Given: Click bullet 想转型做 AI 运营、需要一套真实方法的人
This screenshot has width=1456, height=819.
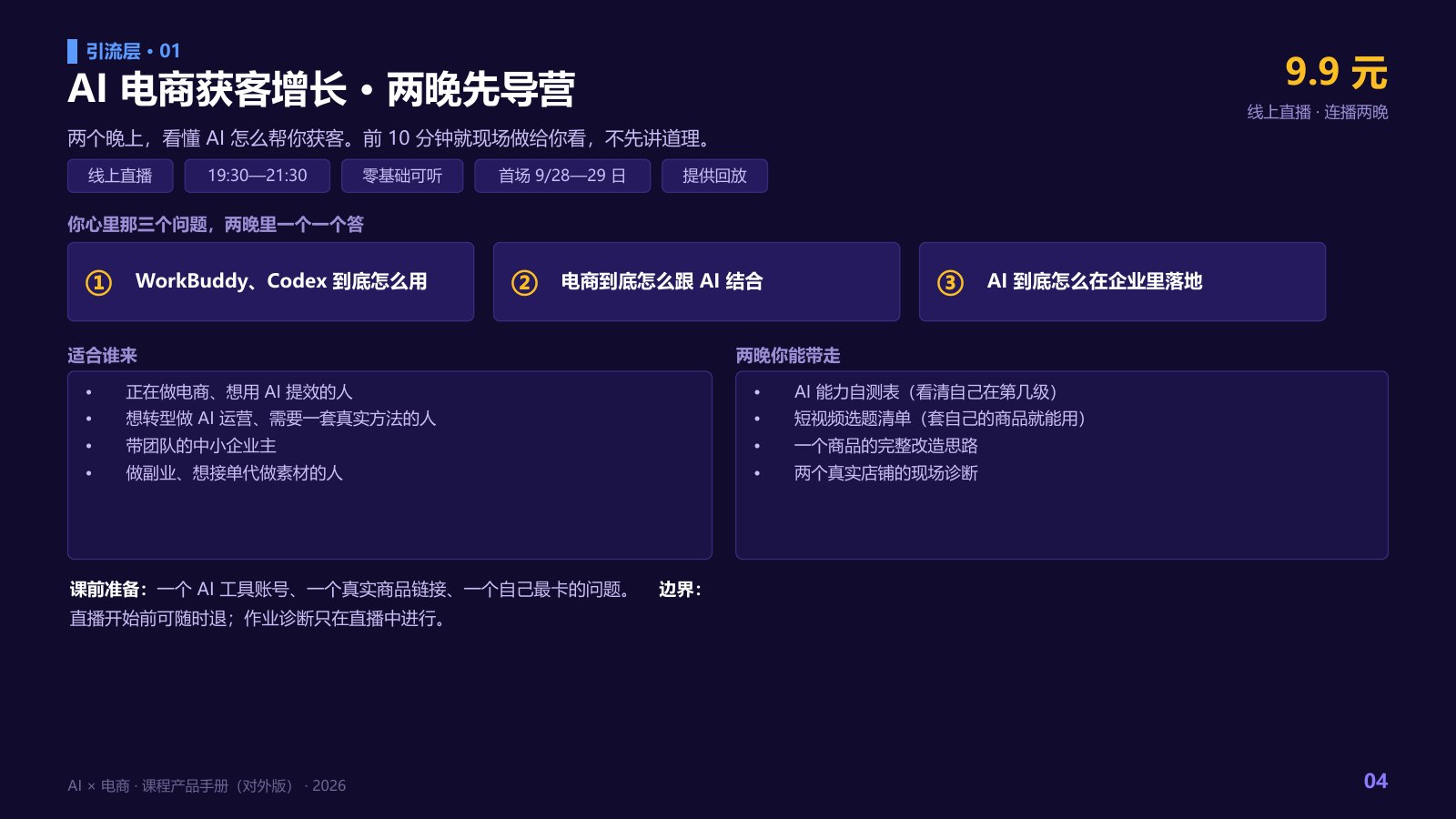Looking at the screenshot, I should [x=280, y=419].
